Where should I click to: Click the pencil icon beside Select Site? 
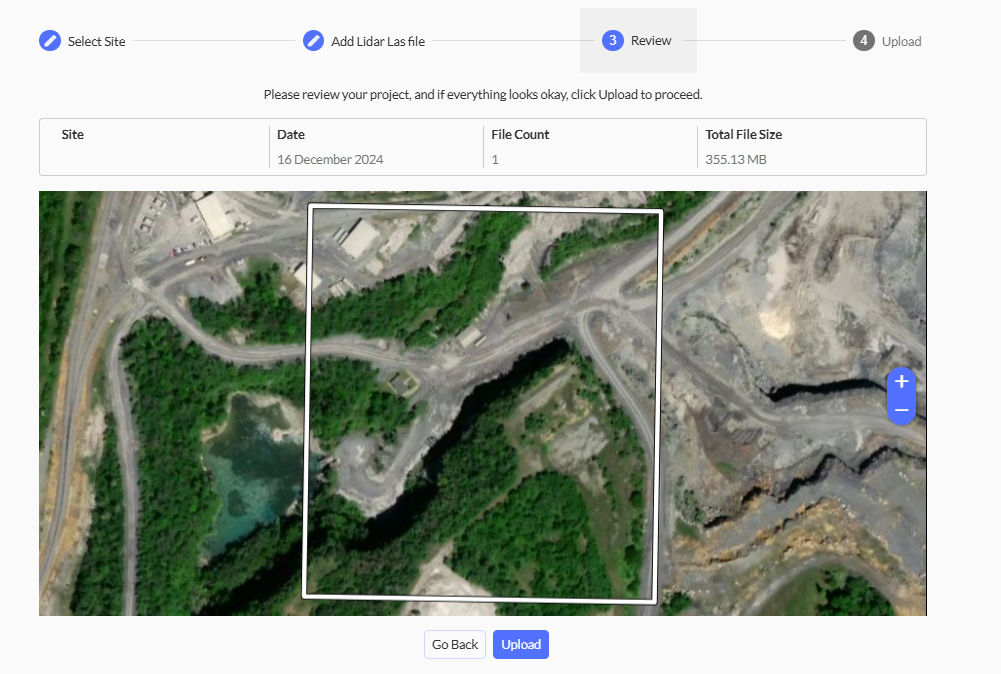[x=50, y=41]
